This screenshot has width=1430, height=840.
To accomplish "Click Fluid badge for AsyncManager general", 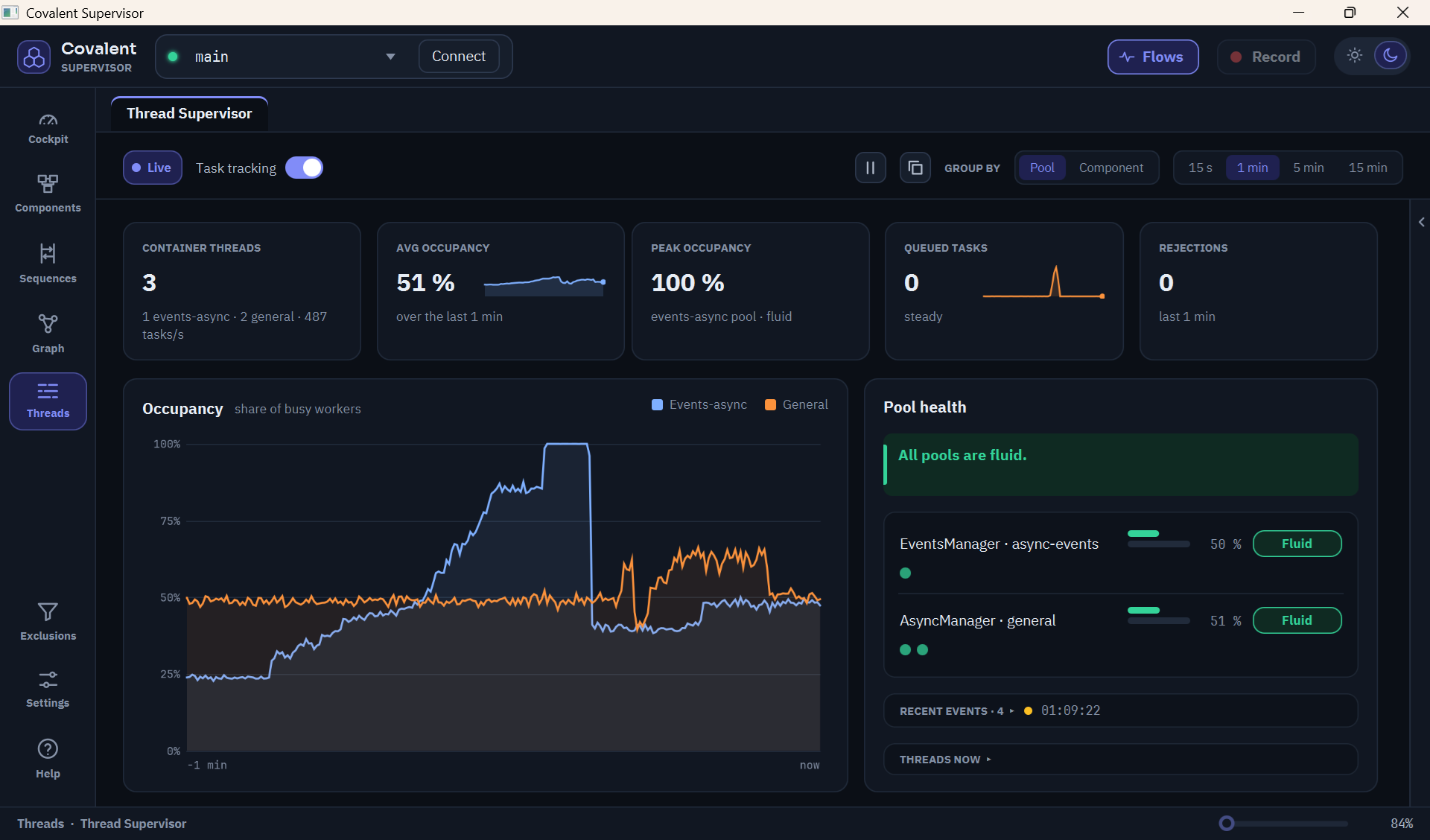I will click(x=1297, y=620).
